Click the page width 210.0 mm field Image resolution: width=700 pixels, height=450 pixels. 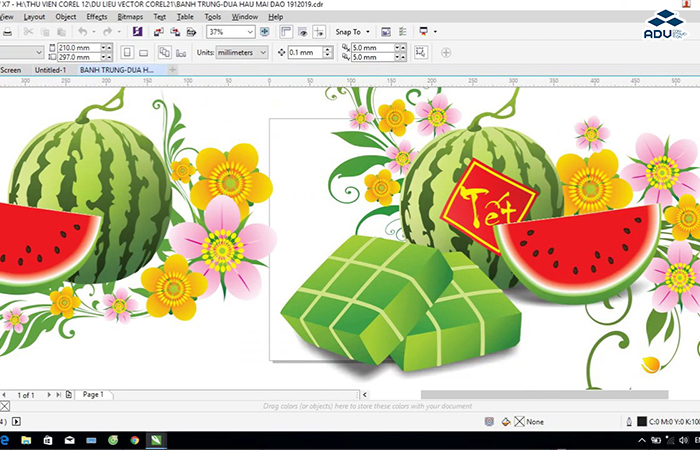pos(79,47)
